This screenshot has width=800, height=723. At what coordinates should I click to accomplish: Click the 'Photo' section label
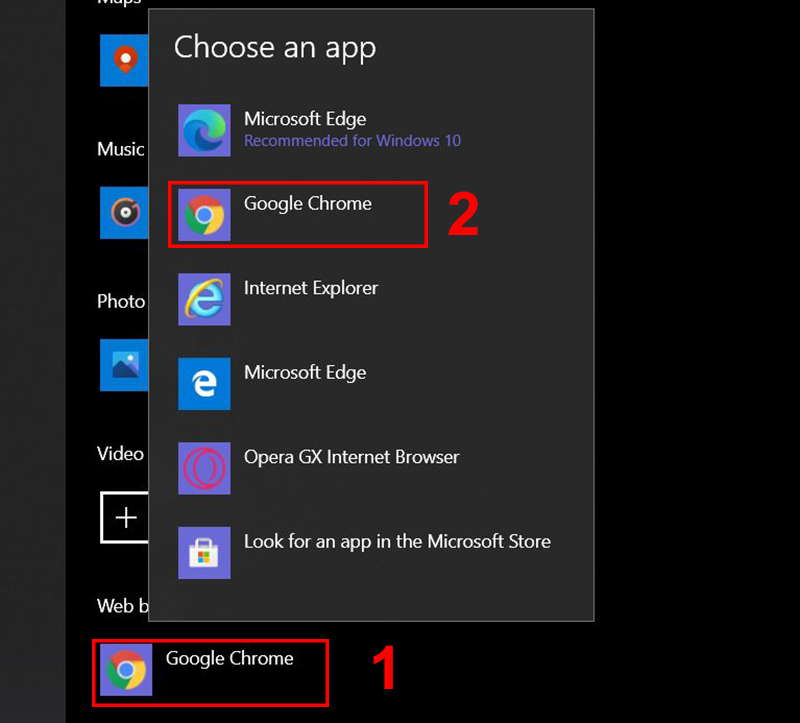[x=121, y=302]
